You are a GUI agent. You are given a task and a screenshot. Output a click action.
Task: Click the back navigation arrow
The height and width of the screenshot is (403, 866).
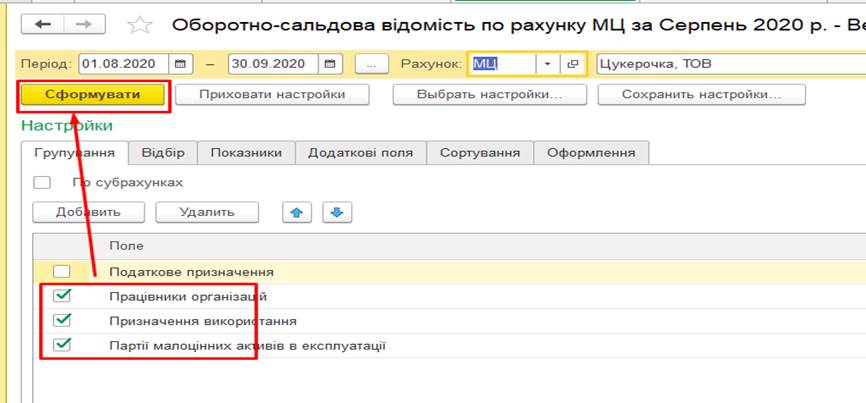47,23
